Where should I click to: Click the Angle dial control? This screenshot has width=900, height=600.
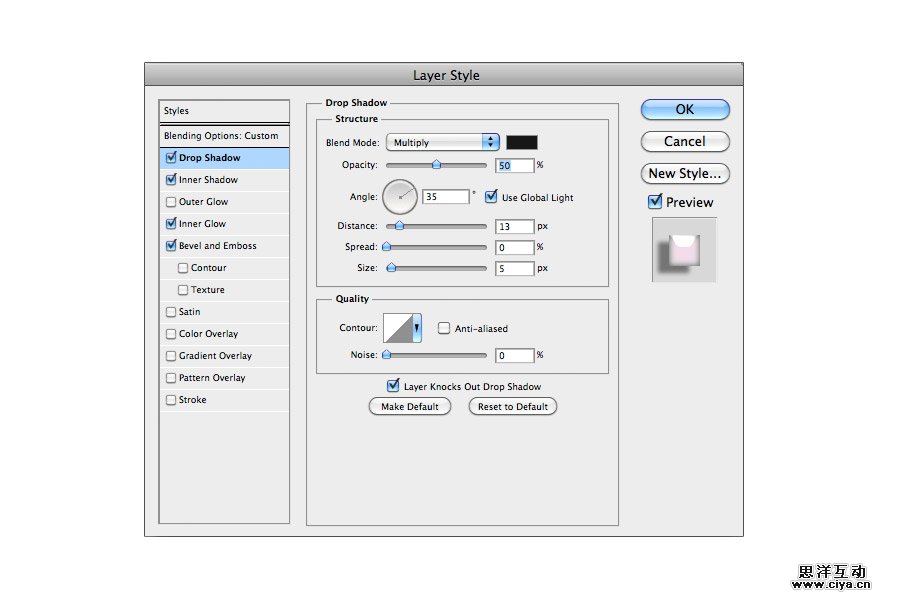click(400, 197)
